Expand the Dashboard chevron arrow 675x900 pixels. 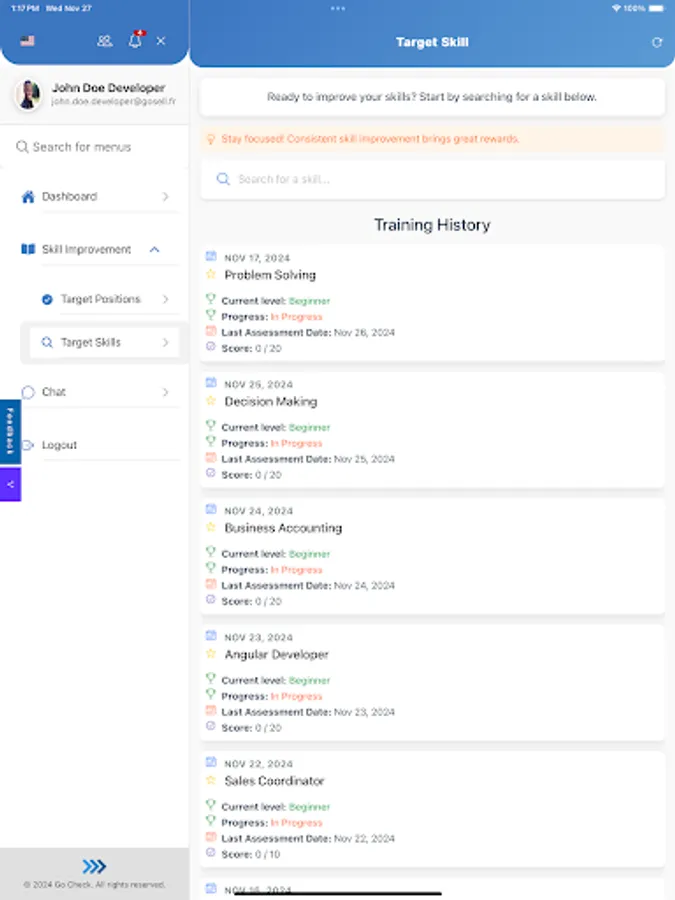click(165, 197)
